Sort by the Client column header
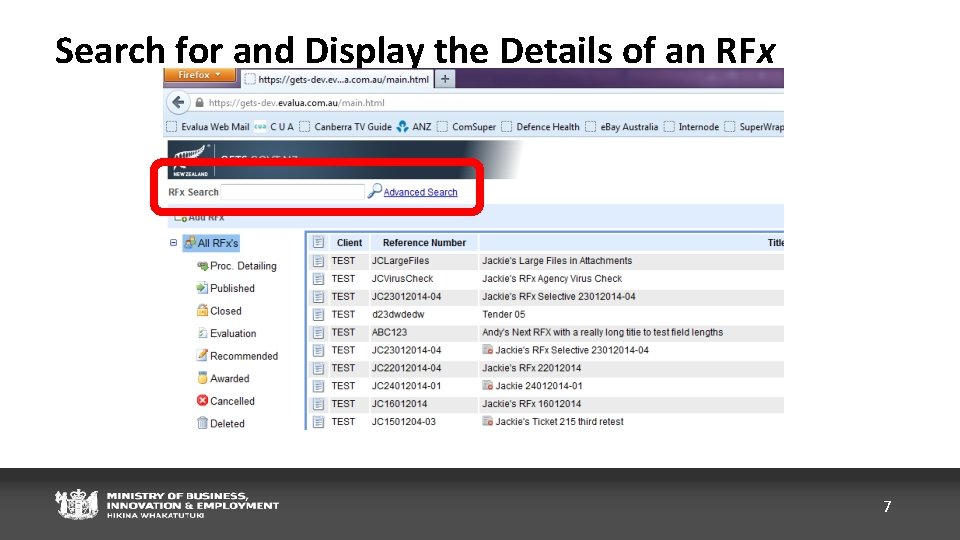This screenshot has width=960, height=540. coord(349,243)
